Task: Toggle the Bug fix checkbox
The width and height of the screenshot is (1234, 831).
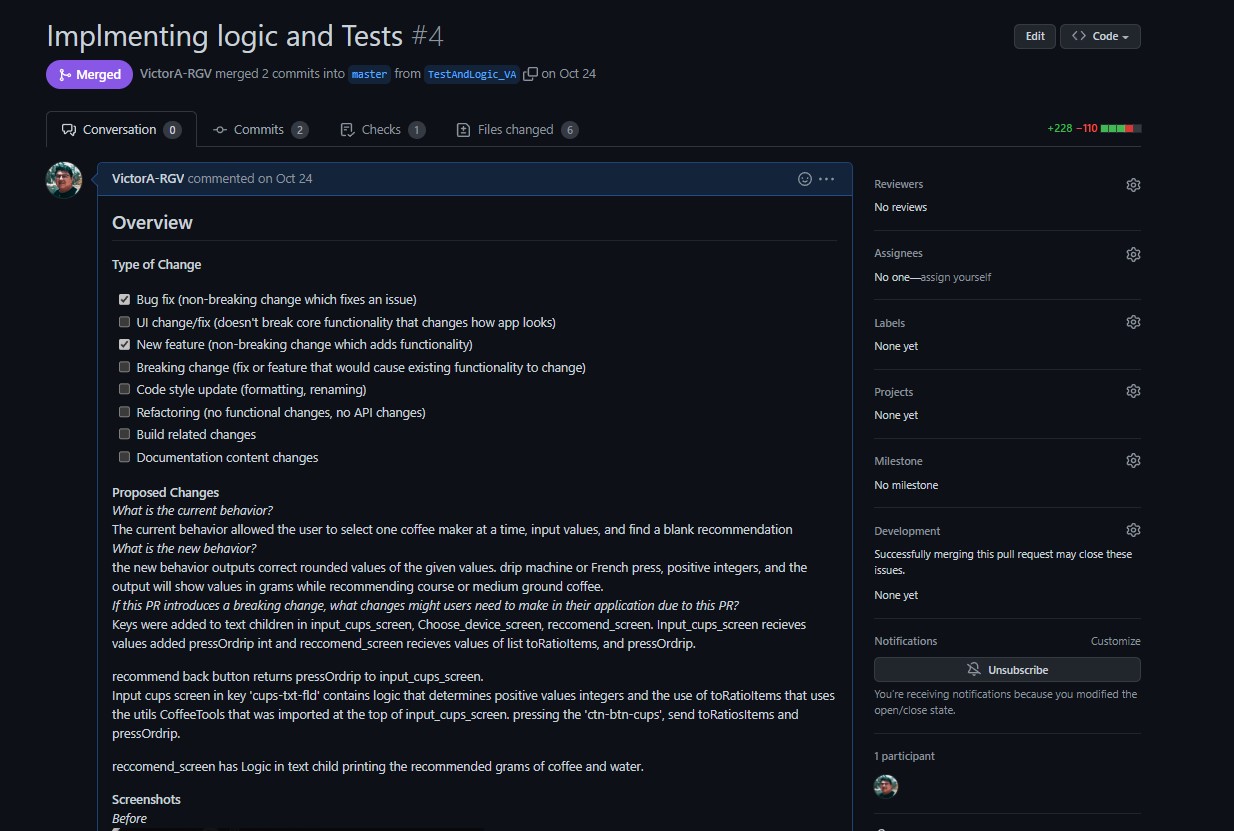Action: pyautogui.click(x=125, y=299)
